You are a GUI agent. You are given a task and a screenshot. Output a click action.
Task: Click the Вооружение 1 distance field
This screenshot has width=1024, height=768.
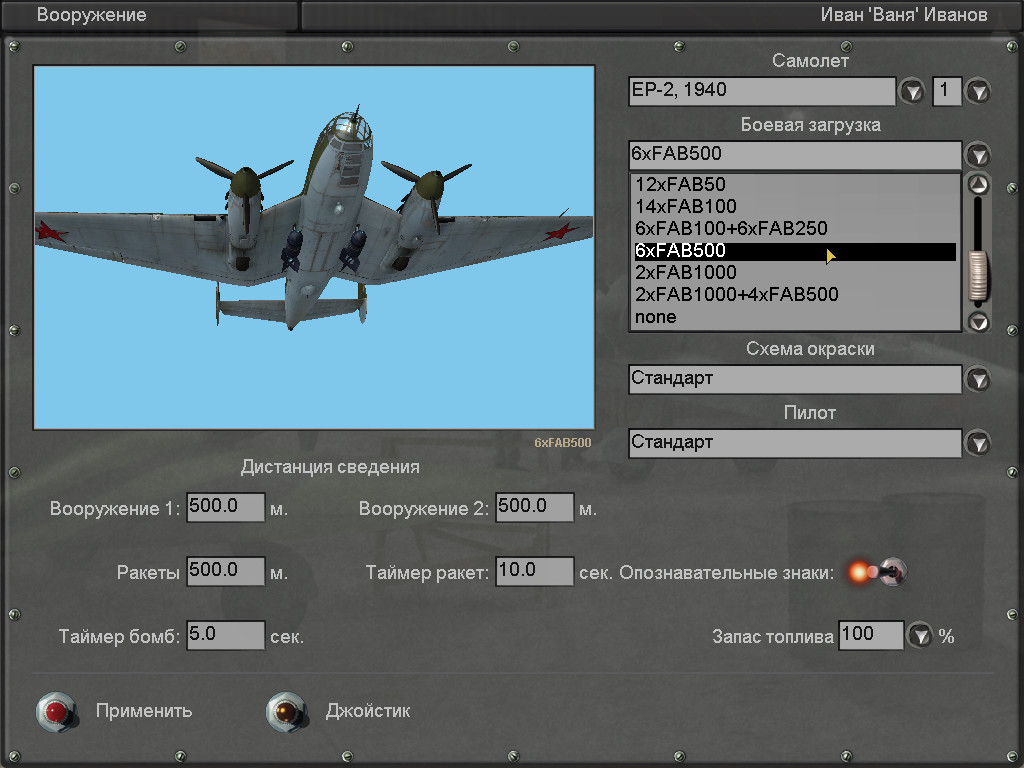point(226,507)
